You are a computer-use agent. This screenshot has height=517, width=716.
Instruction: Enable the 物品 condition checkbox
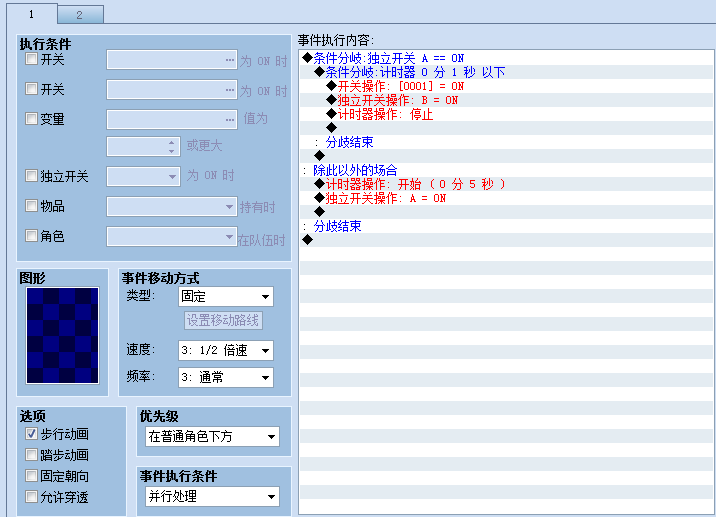(31, 206)
